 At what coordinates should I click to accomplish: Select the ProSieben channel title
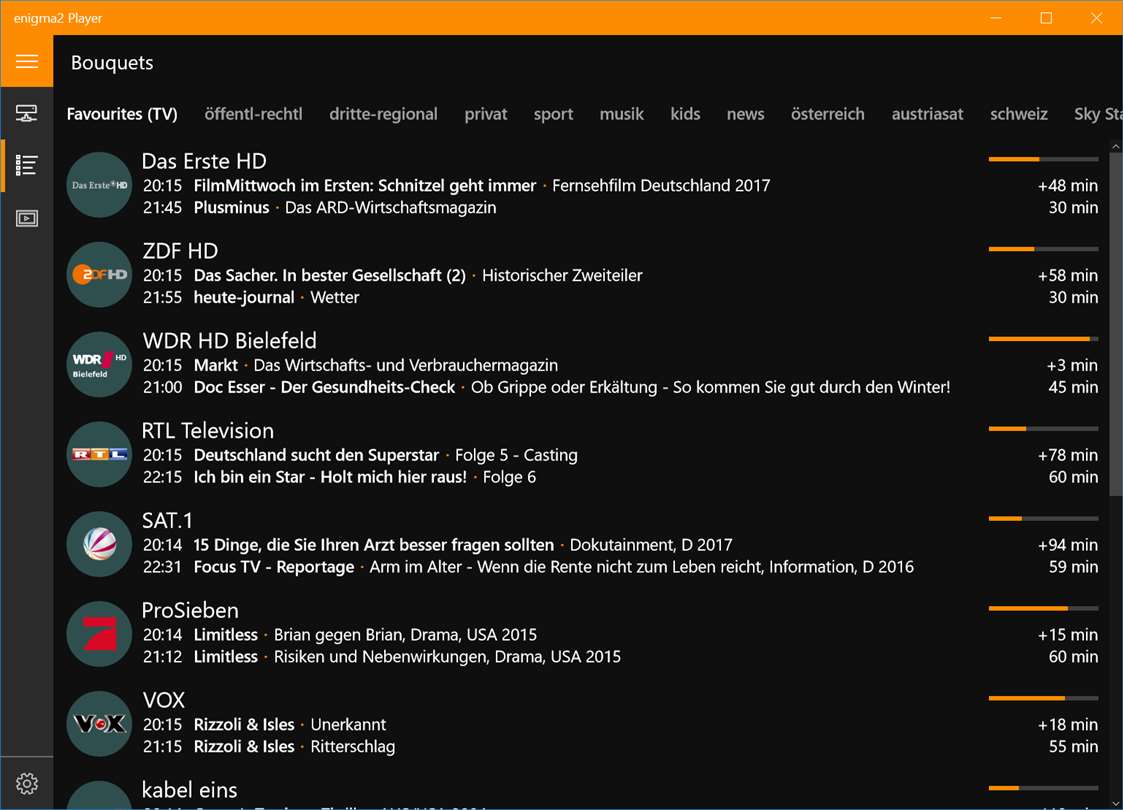click(x=190, y=610)
